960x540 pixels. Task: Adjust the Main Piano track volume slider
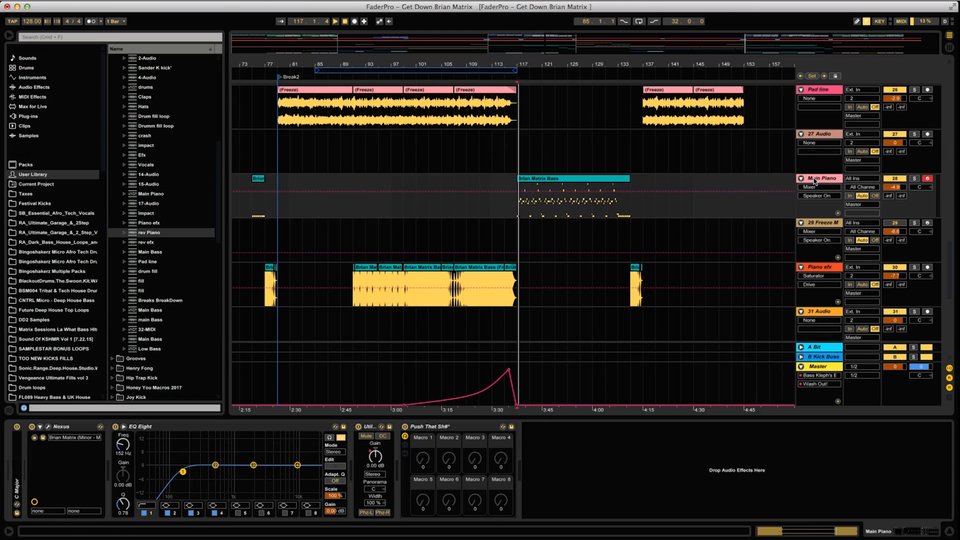tap(894, 187)
